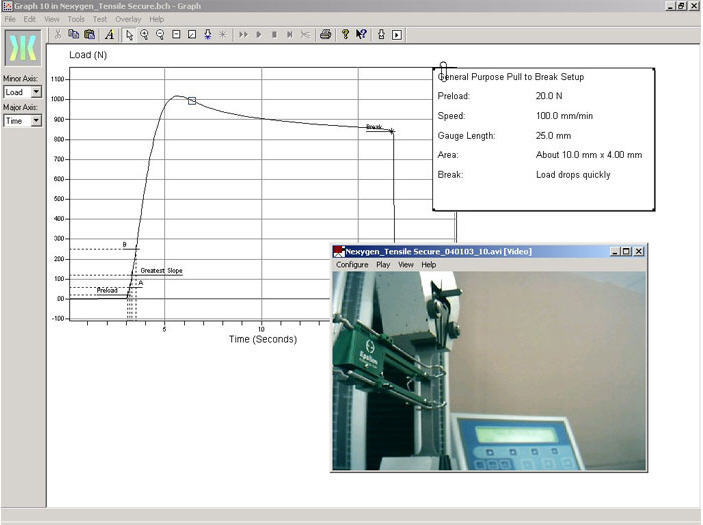Screen dimensions: 703x525
Task: Click the Nexygen logo icon at left
Action: (x=22, y=49)
